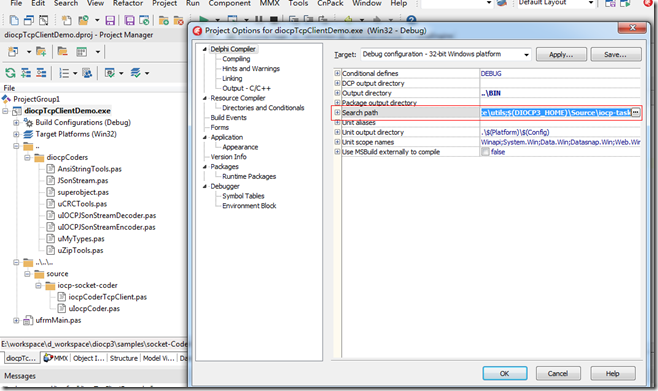The width and height of the screenshot is (658, 391).
Task: Open the Project menu
Action: point(164,3)
